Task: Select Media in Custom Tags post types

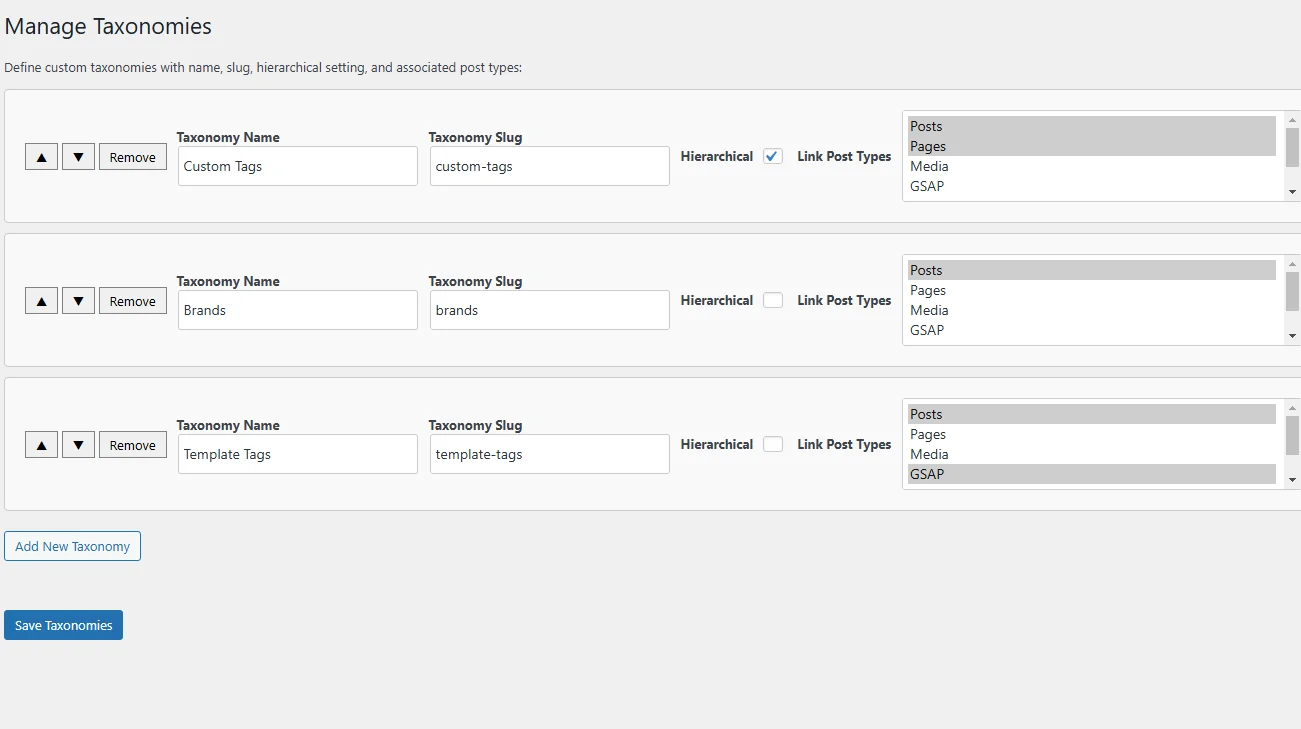Action: (929, 166)
